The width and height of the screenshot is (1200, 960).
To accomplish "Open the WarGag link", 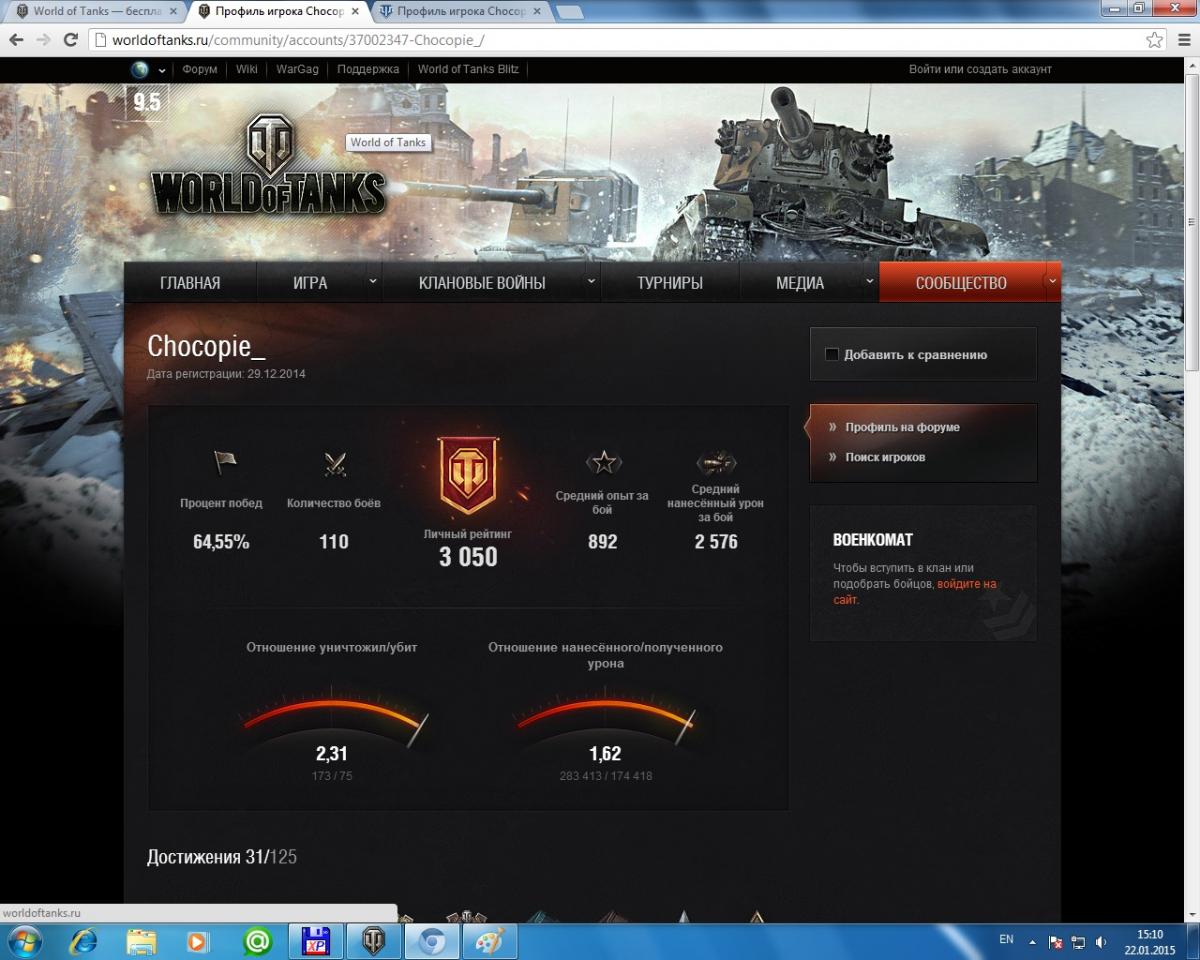I will point(297,69).
